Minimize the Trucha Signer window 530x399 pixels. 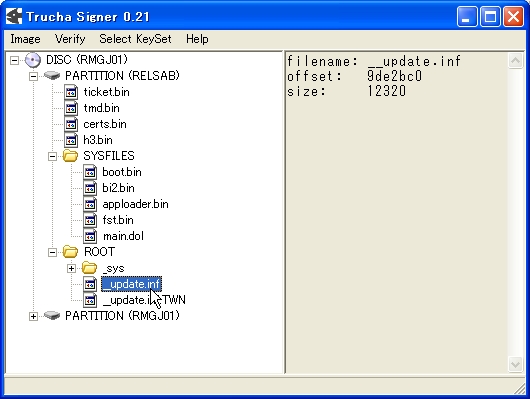point(467,16)
